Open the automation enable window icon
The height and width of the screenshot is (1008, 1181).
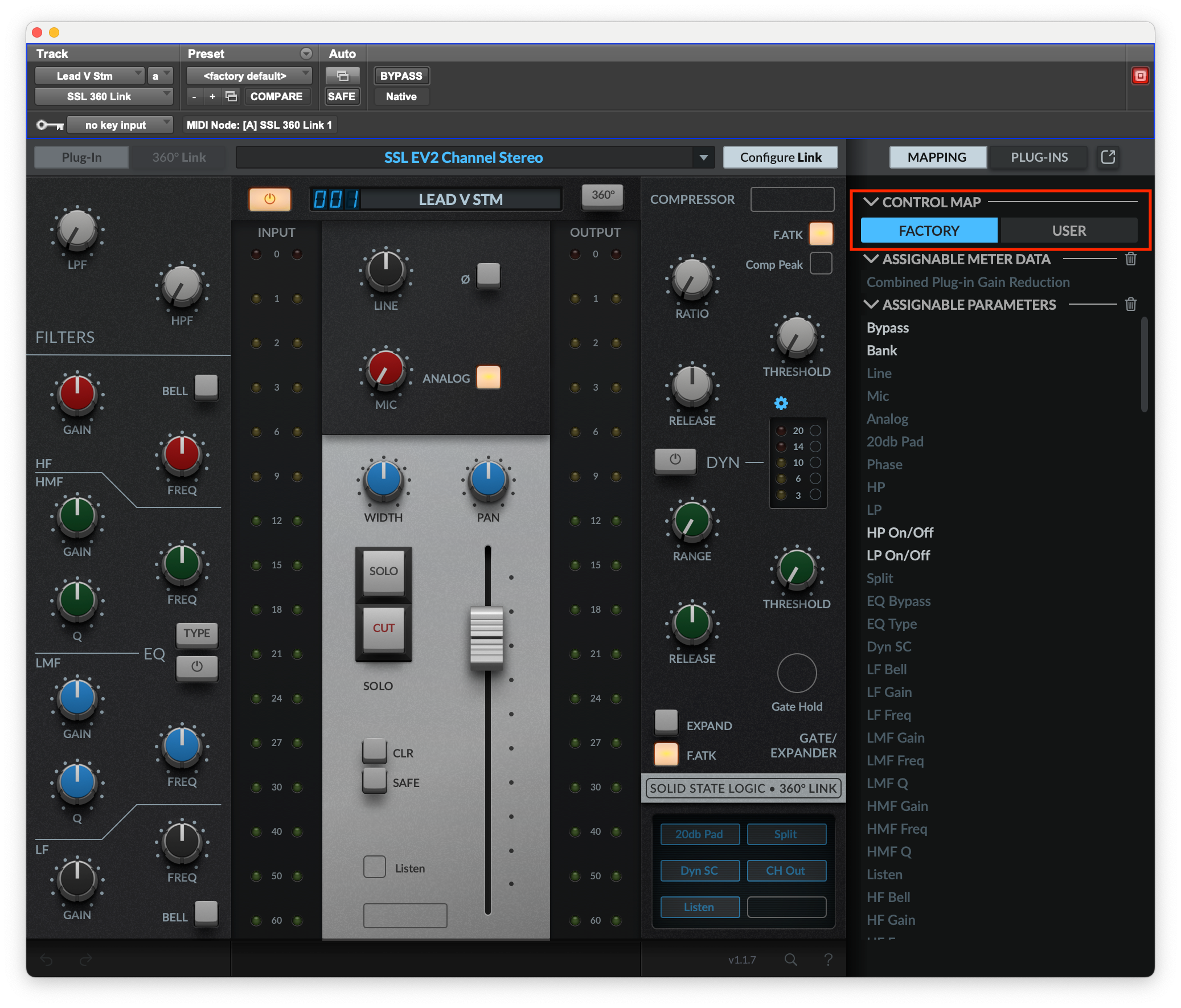click(343, 76)
